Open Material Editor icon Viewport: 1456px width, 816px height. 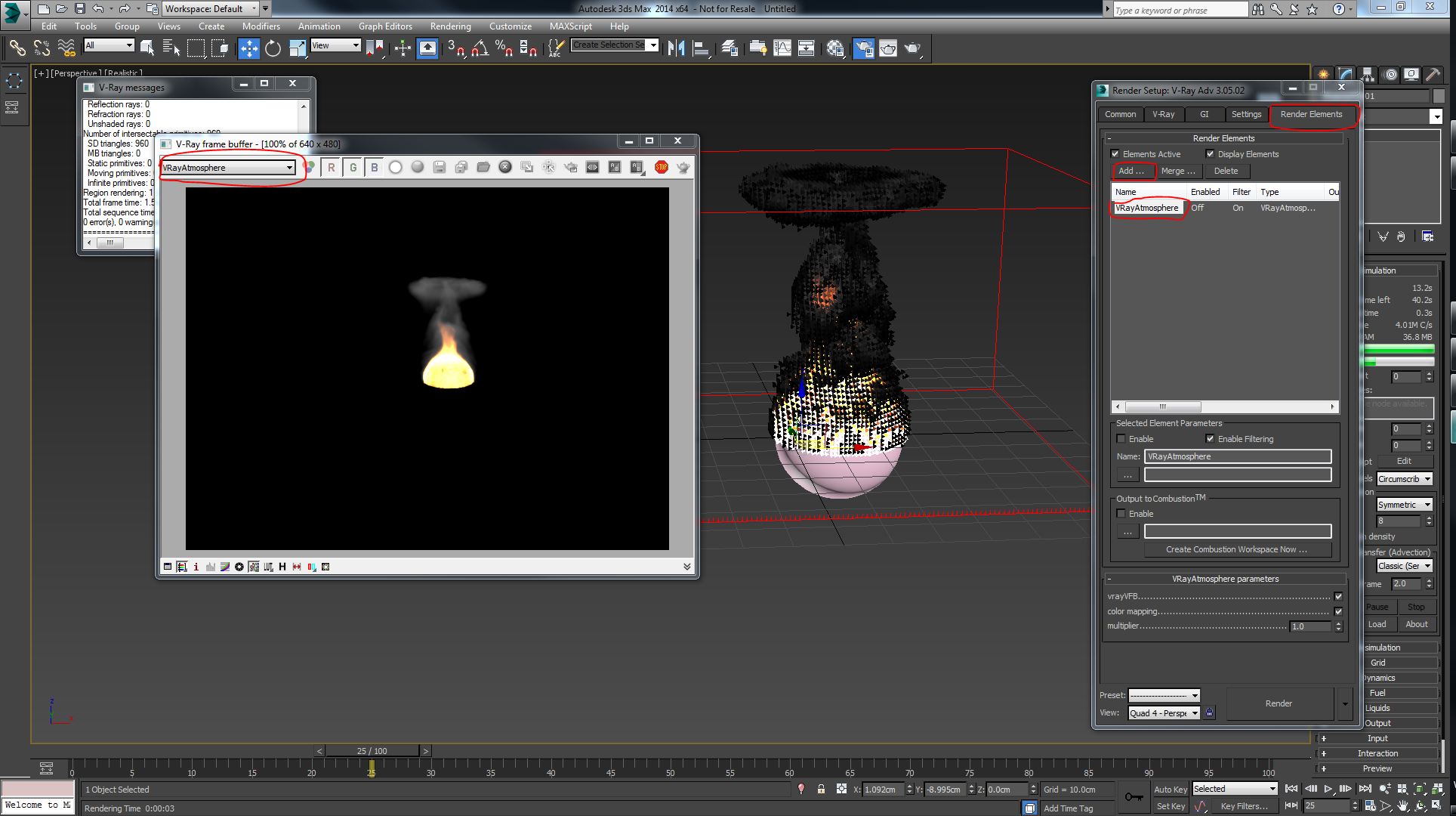[834, 48]
